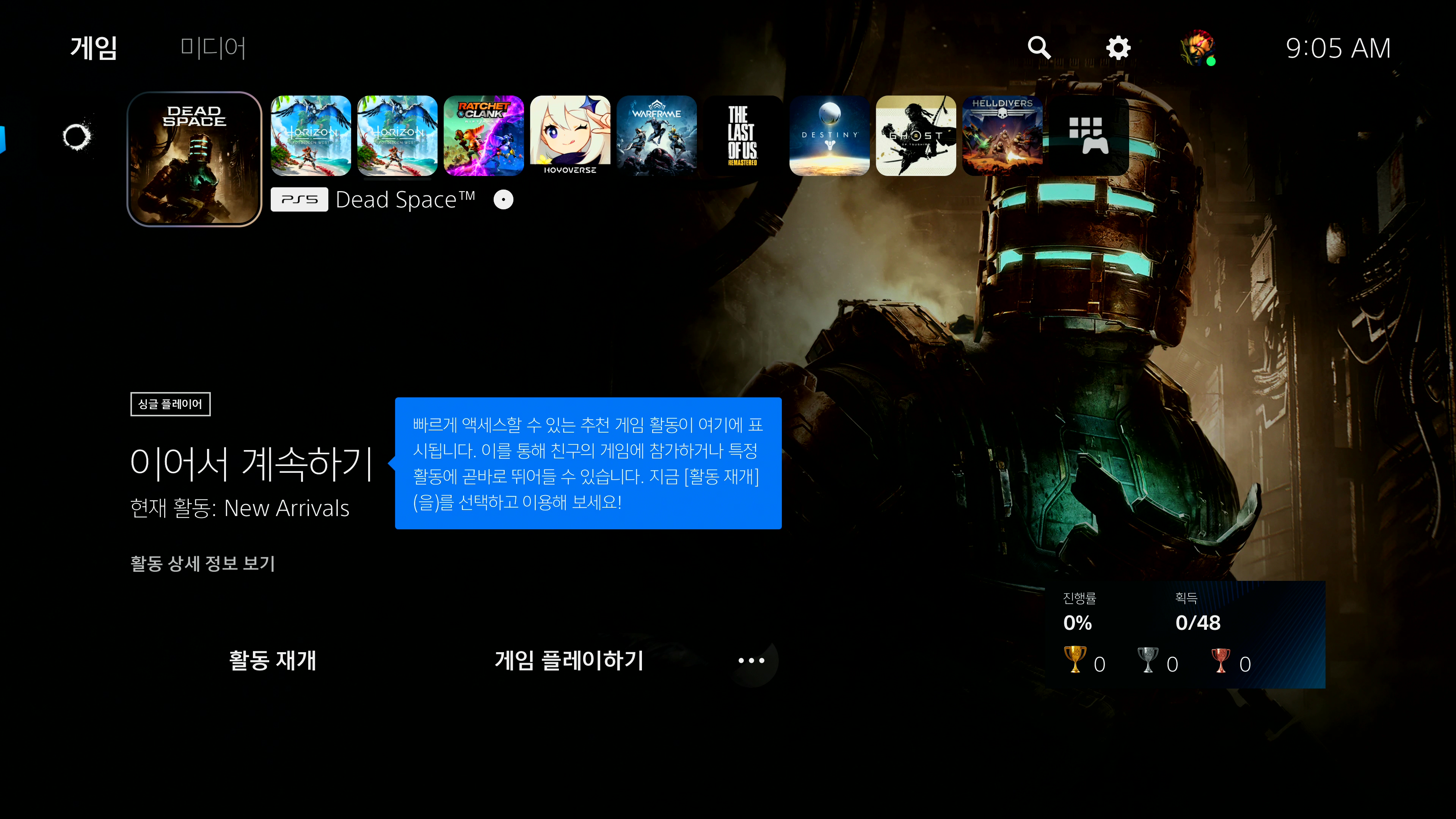The image size is (1456, 819).
Task: Click the 싱글 플레이어 tag
Action: click(170, 404)
